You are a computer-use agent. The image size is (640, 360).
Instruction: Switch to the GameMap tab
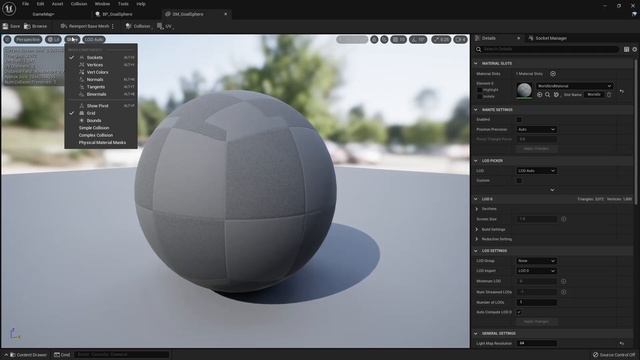tap(43, 14)
